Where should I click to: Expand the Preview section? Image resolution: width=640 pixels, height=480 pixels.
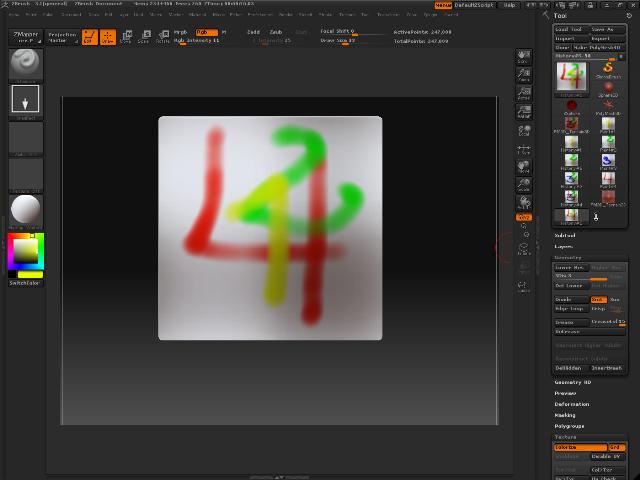pyautogui.click(x=565, y=393)
